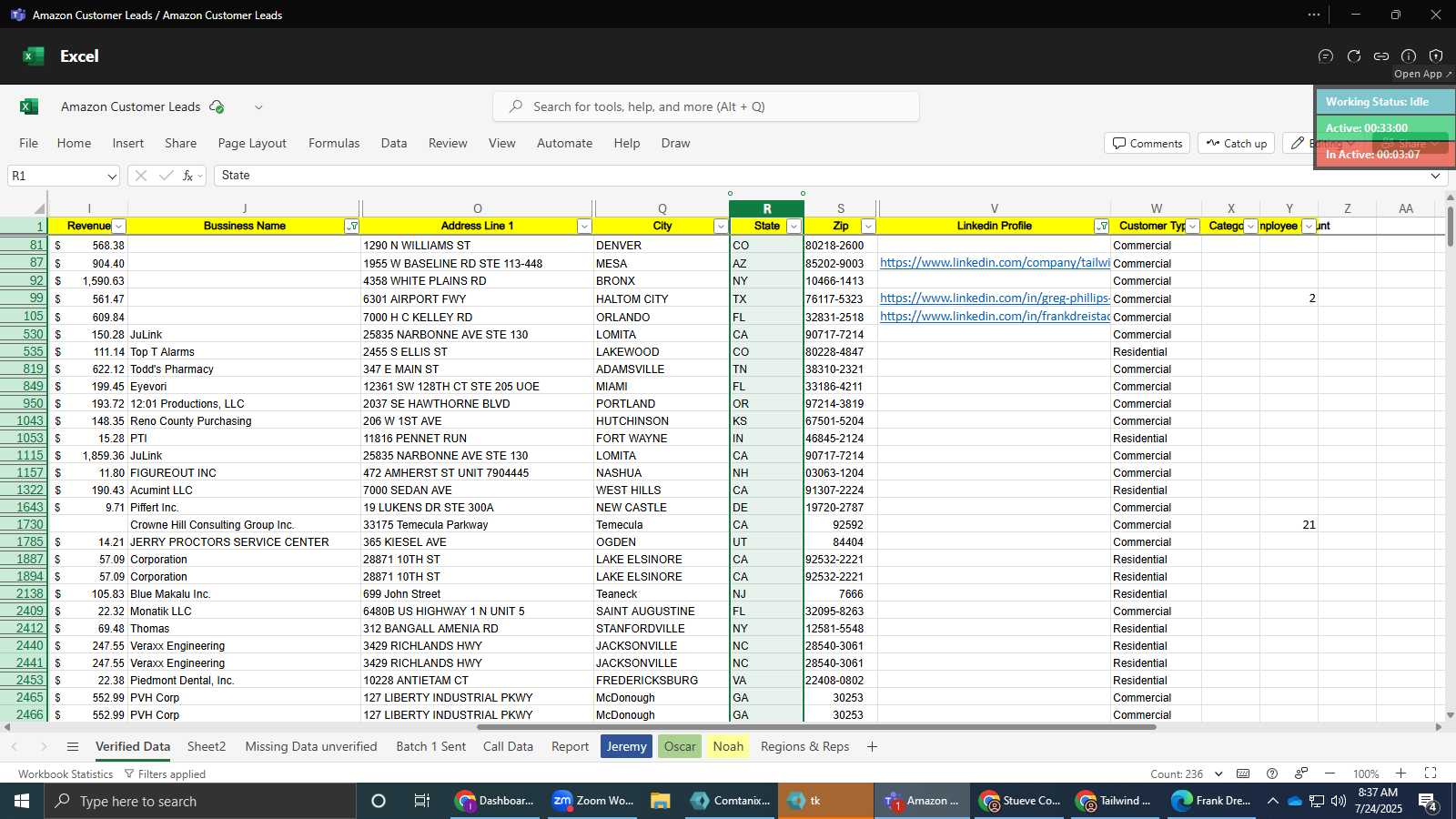Show next sheet tabs arrow
Viewport: 1456px width, 819px height.
43,747
